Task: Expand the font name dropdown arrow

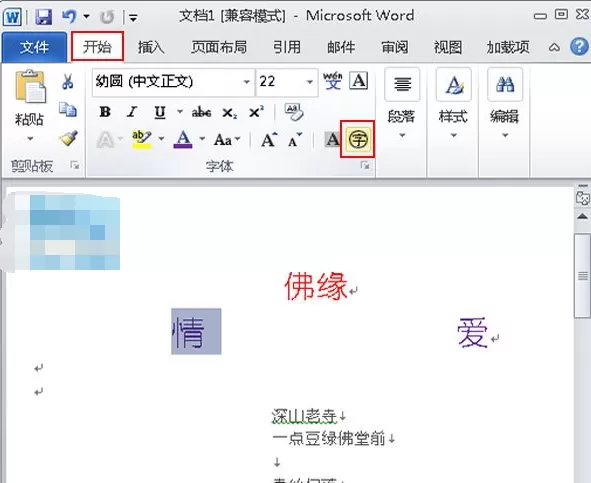Action: click(247, 82)
